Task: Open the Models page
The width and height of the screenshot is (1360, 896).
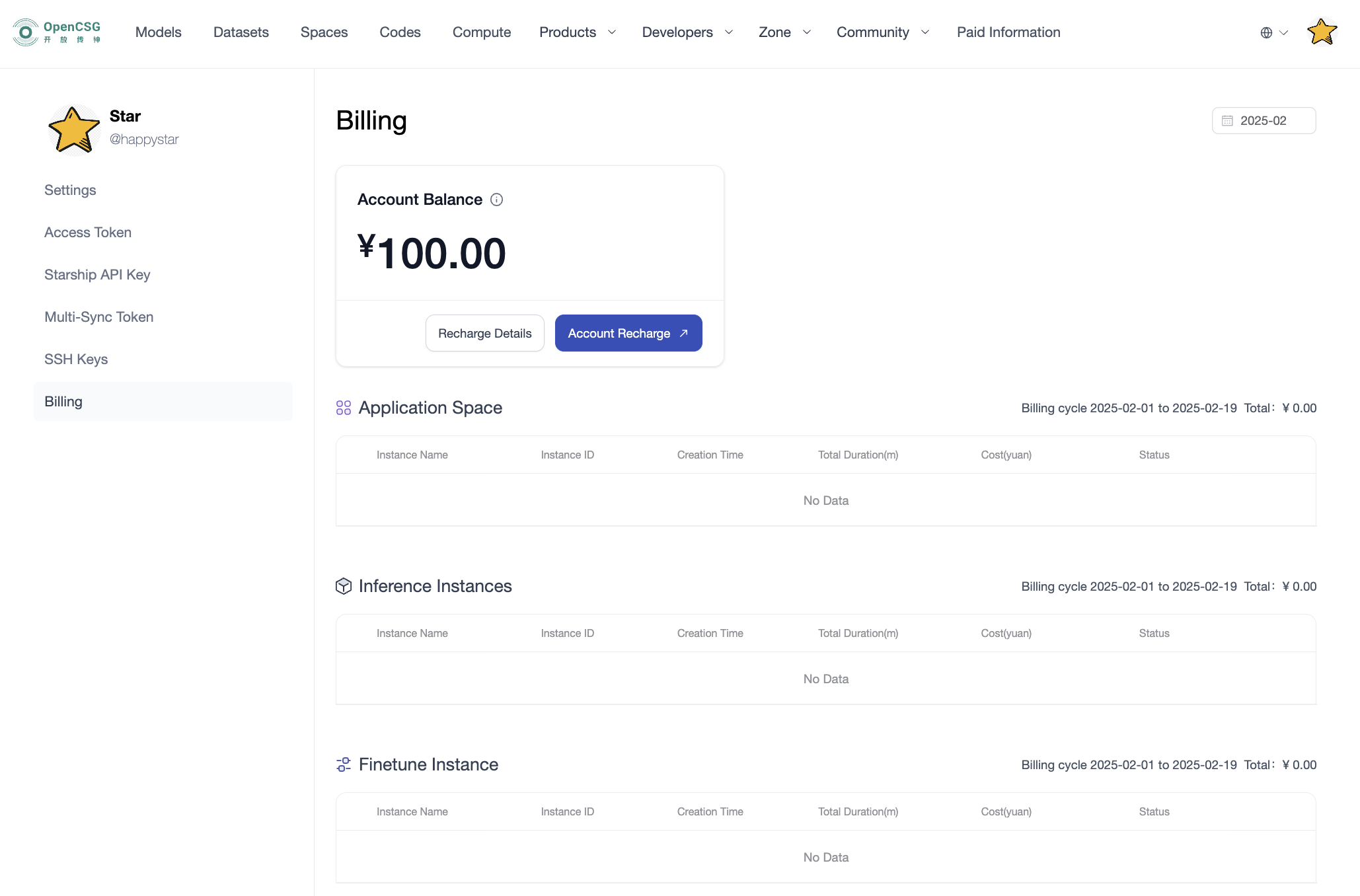Action: [x=158, y=32]
